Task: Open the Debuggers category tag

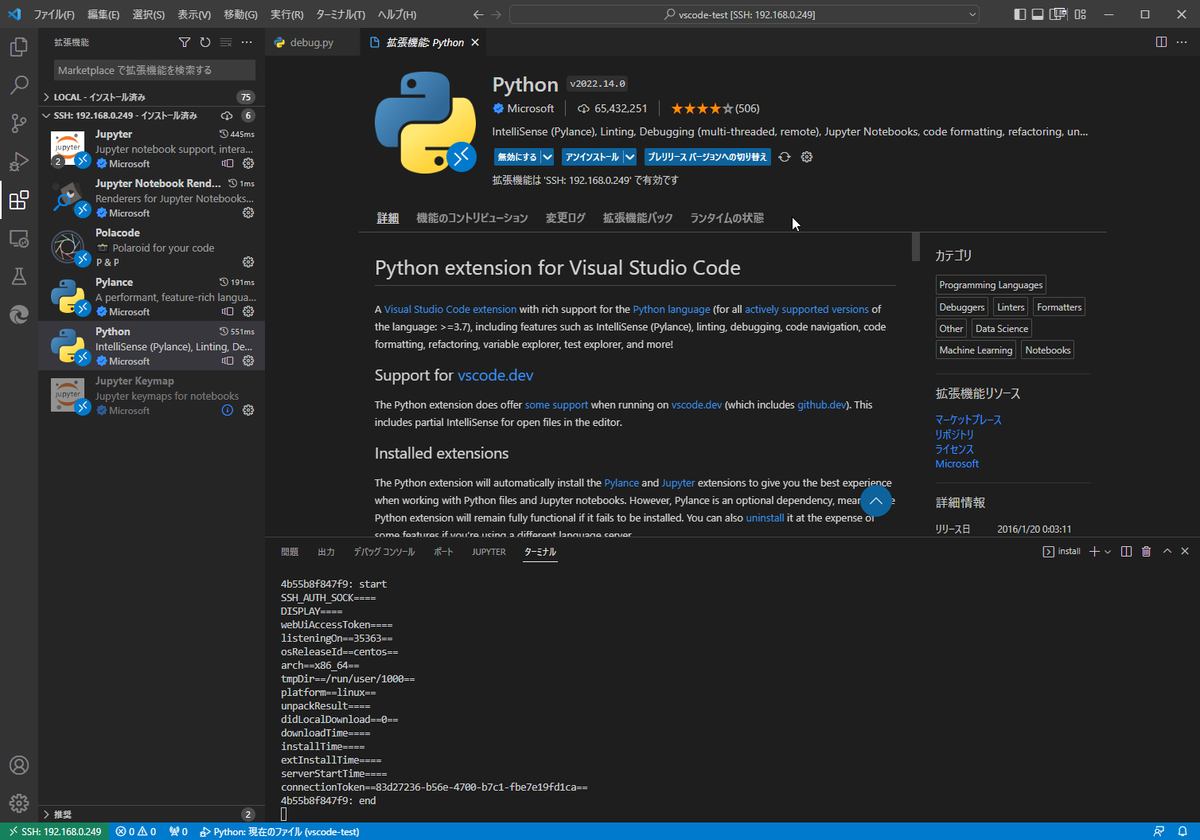Action: pos(962,307)
